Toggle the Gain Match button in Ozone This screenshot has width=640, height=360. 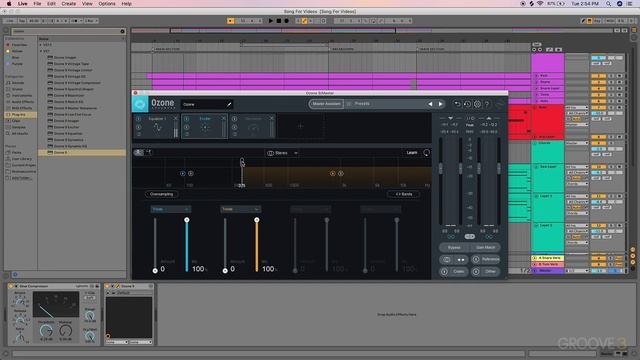point(485,247)
